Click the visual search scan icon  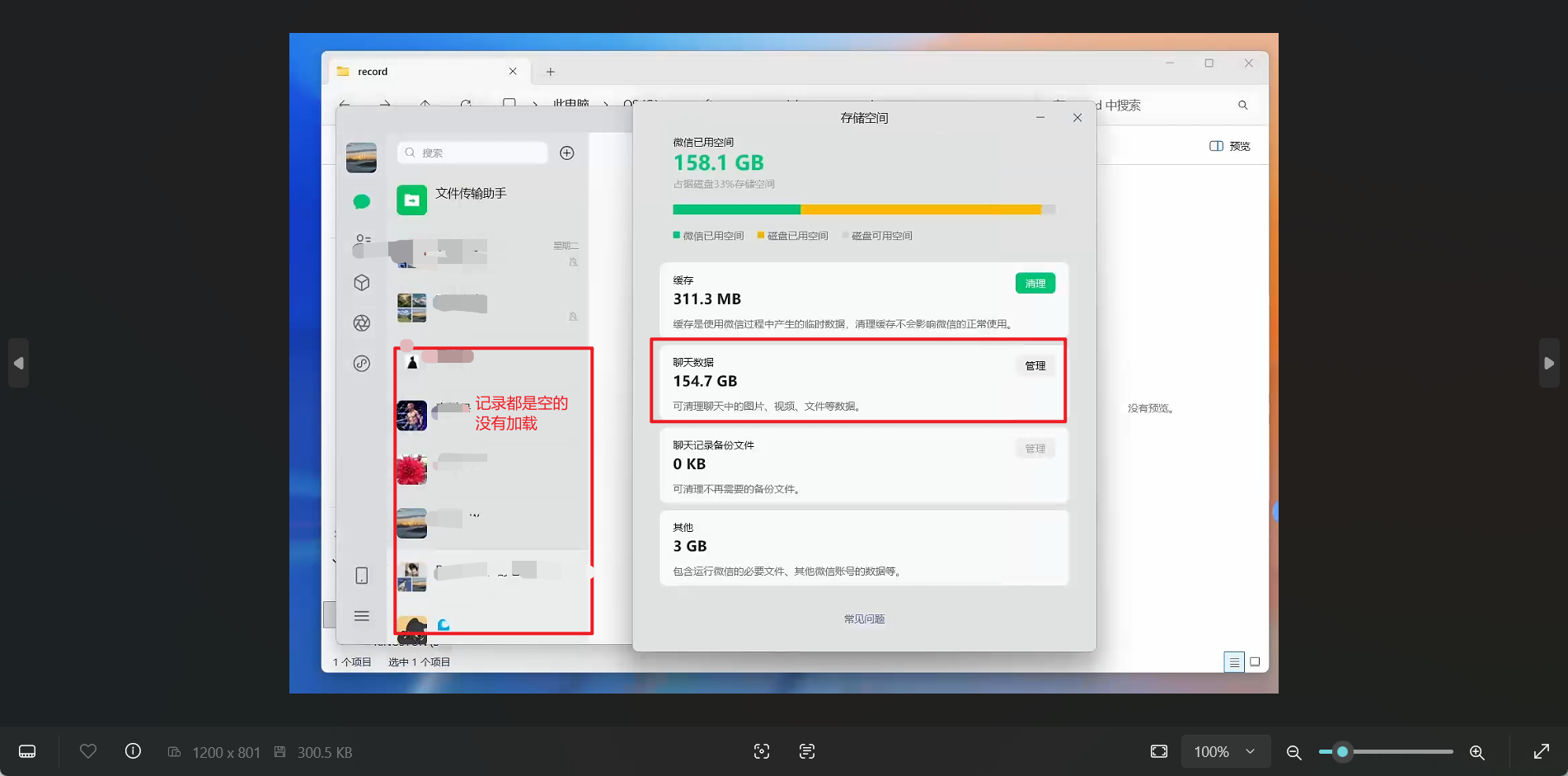click(762, 751)
